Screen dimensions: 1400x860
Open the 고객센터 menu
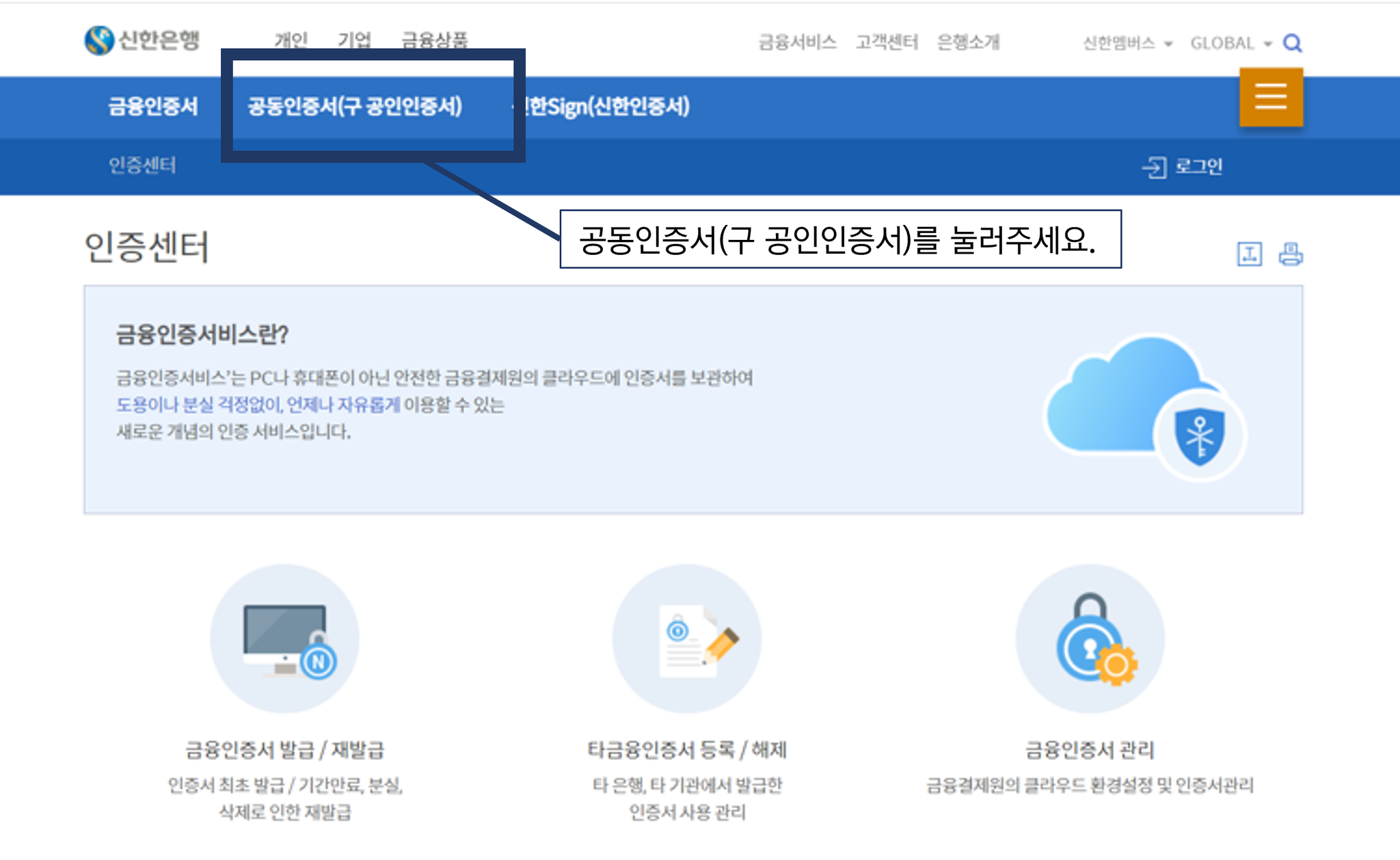(x=887, y=42)
